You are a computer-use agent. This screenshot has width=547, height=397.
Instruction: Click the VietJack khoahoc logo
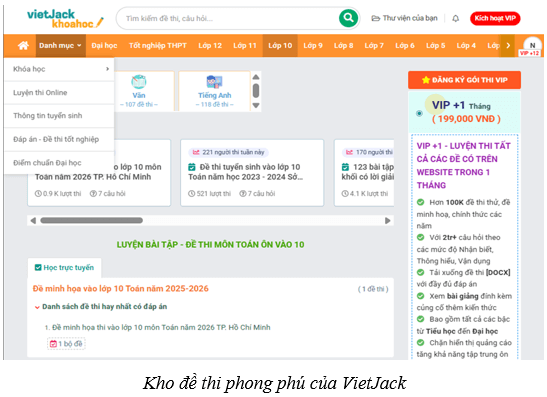[65, 19]
